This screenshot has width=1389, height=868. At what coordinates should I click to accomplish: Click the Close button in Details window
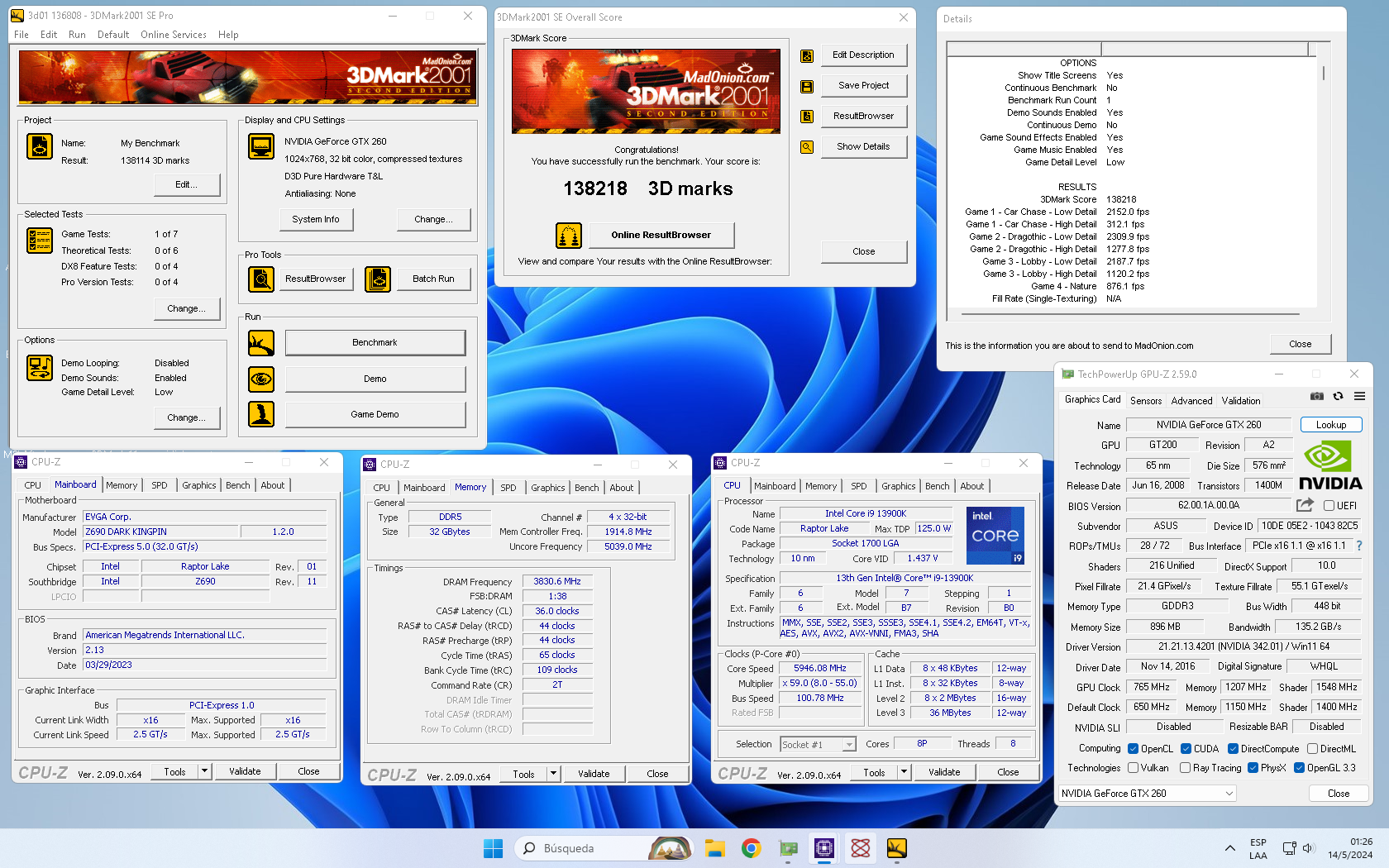(x=1301, y=345)
